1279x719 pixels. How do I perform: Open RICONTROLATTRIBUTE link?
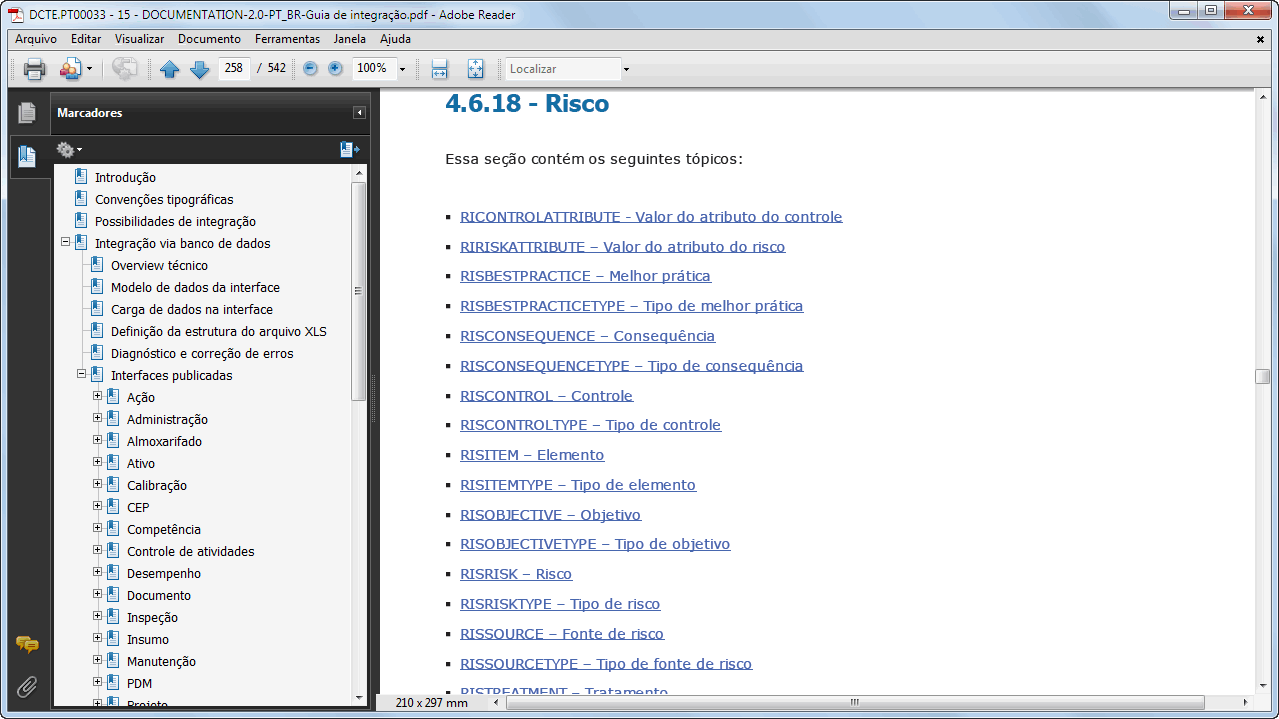(651, 216)
